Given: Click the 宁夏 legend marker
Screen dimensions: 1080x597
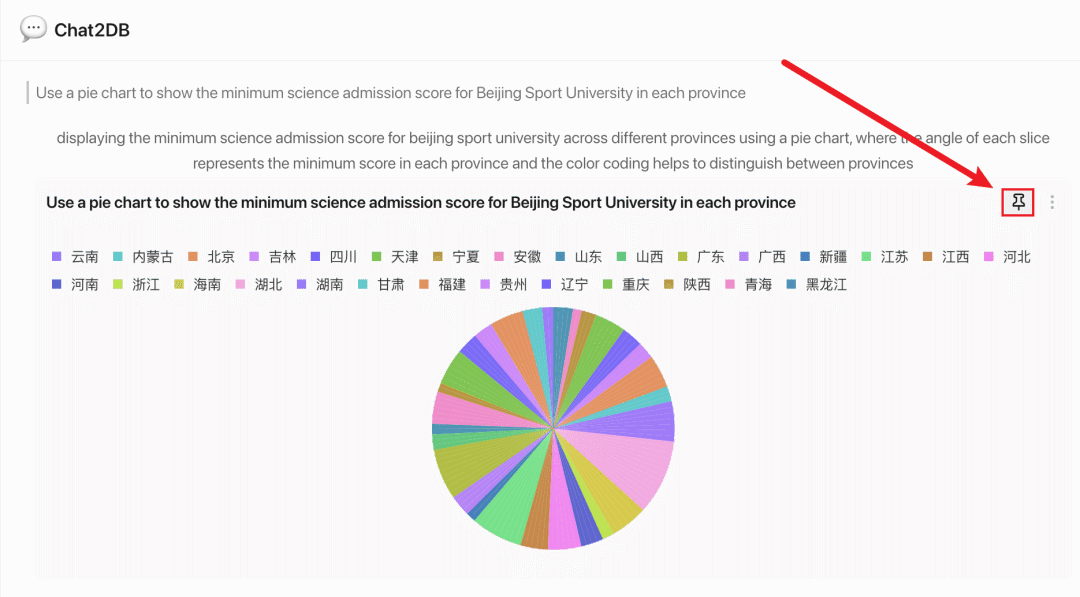Looking at the screenshot, I should click(437, 257).
